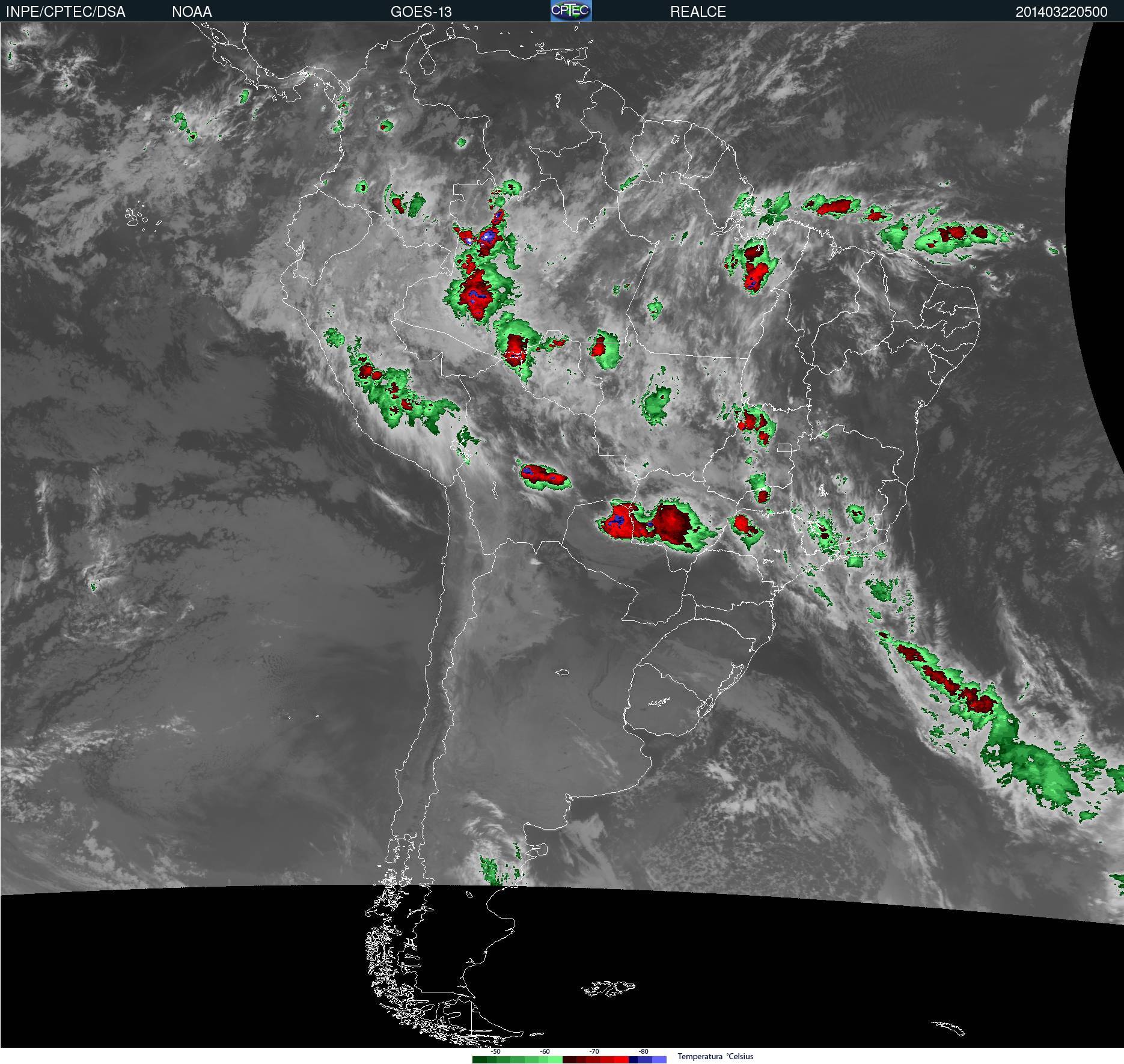Click the GOES-13 satellite label
The image size is (1124, 1064).
(x=421, y=12)
